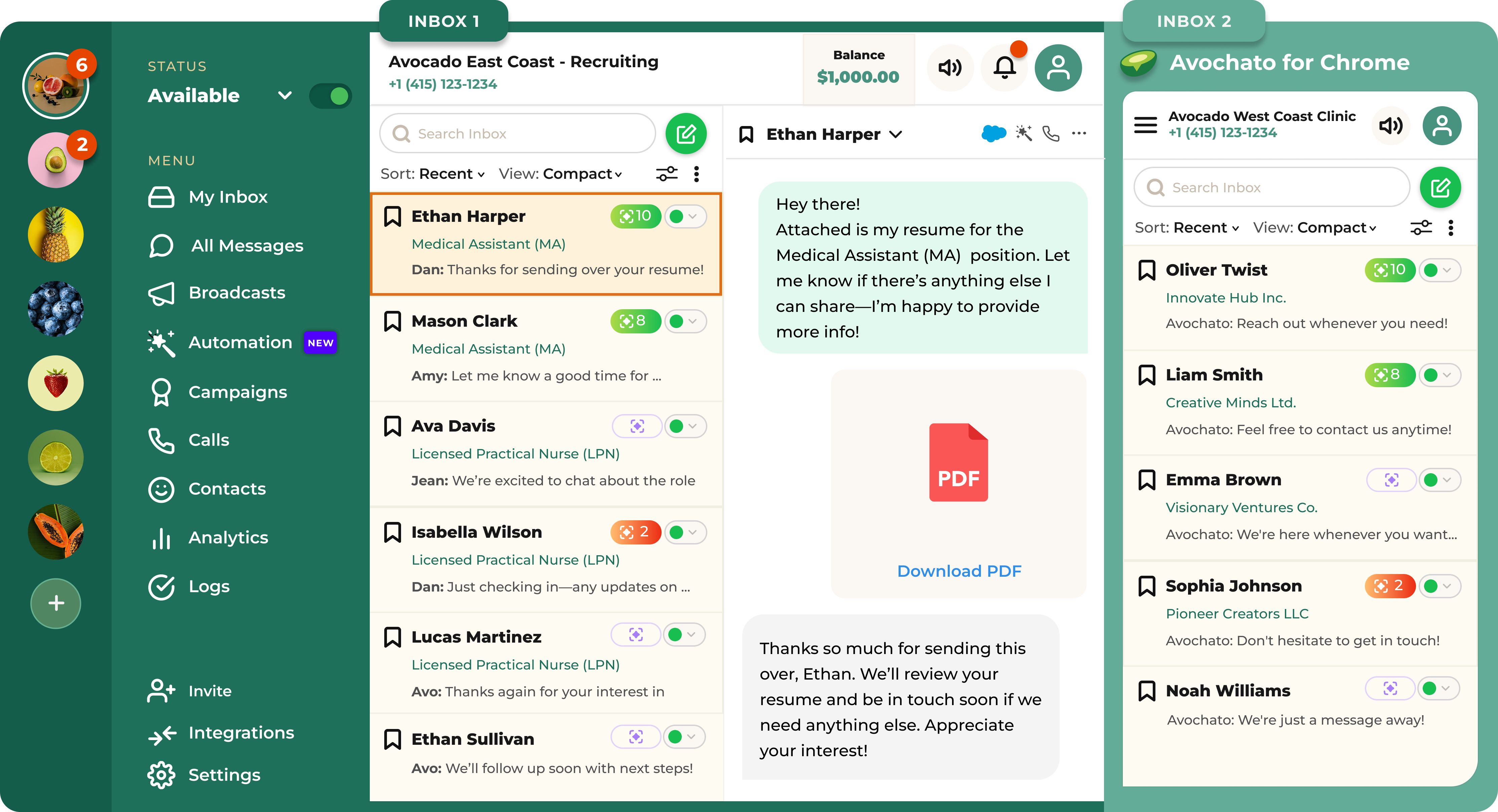Viewport: 1498px width, 812px height.
Task: Bookmark the Ethan Harper chat header
Action: click(746, 134)
